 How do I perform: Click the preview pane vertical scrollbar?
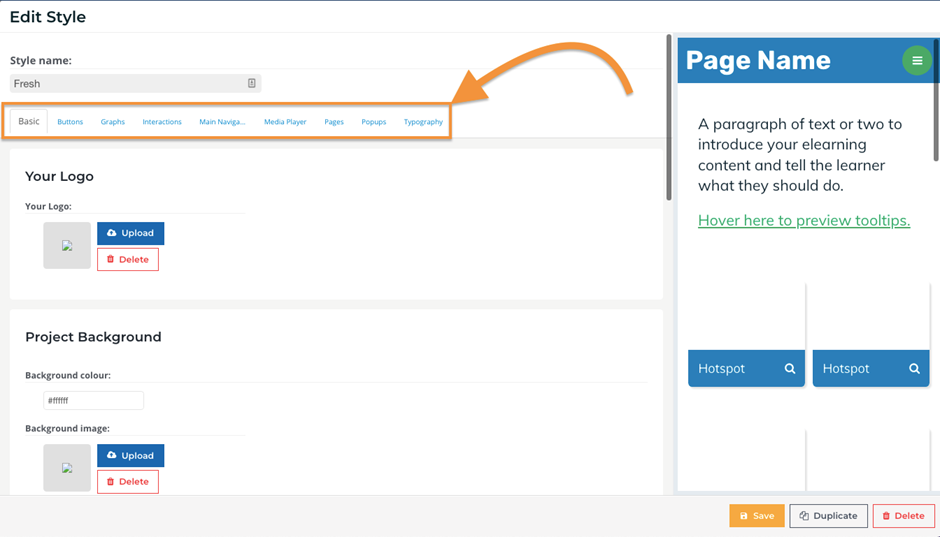(936, 99)
